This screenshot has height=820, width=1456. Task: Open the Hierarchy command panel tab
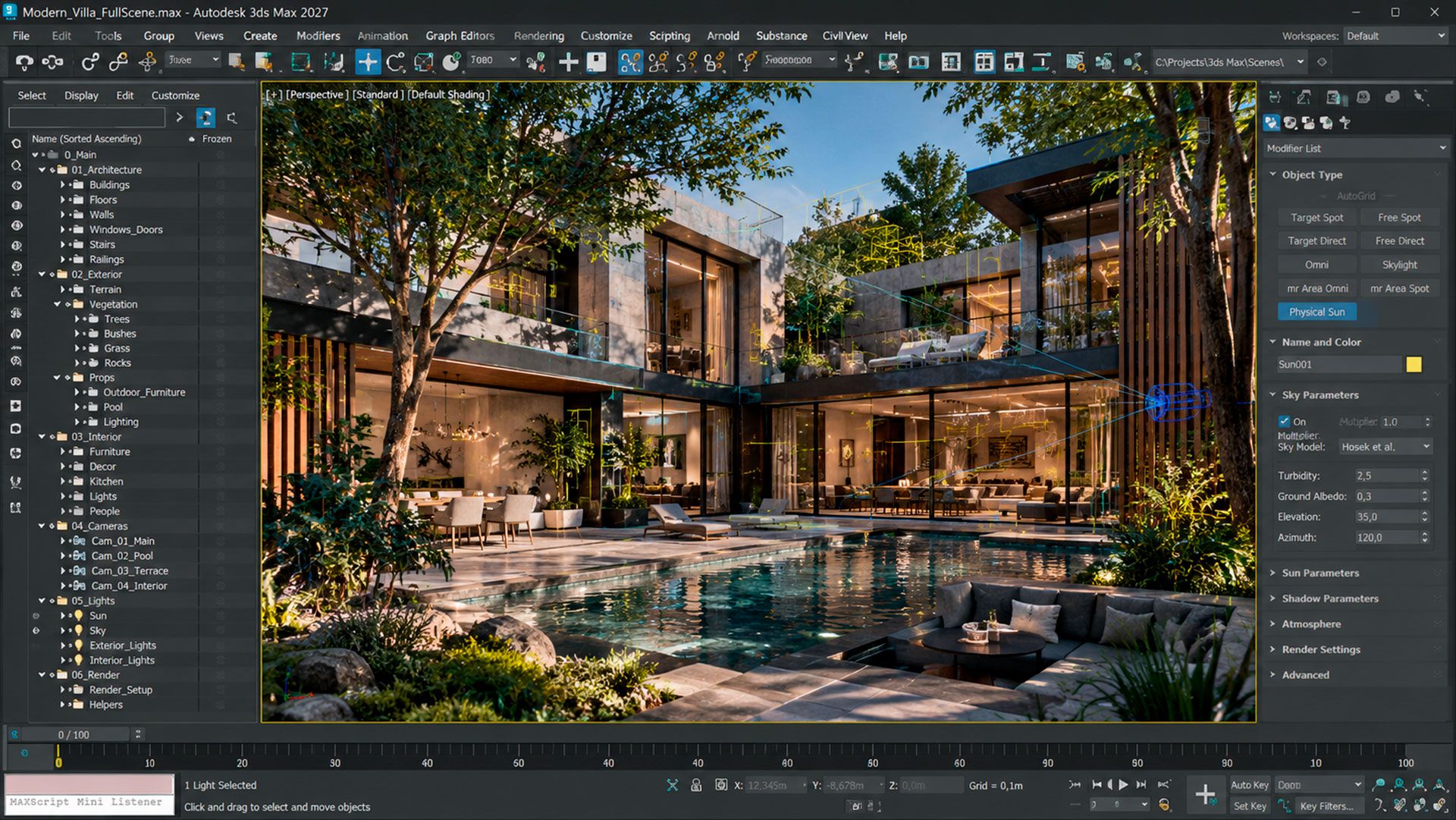(x=1335, y=96)
